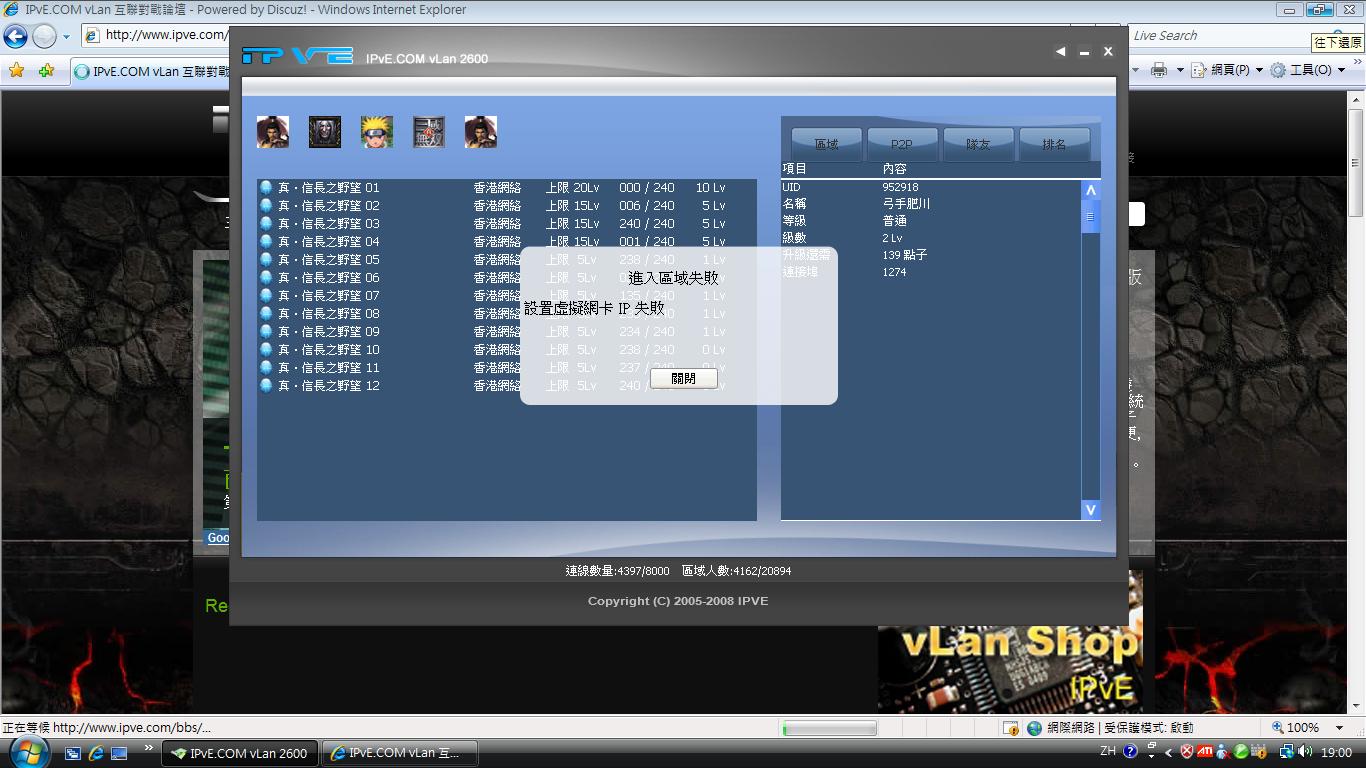Switch to the P2P tab
The image size is (1366, 768).
pyautogui.click(x=902, y=144)
